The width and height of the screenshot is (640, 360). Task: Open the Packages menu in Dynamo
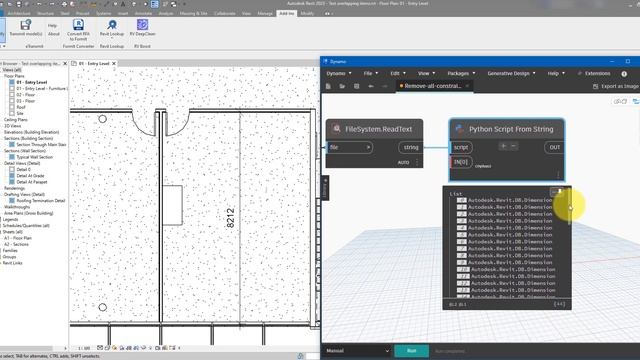point(461,73)
